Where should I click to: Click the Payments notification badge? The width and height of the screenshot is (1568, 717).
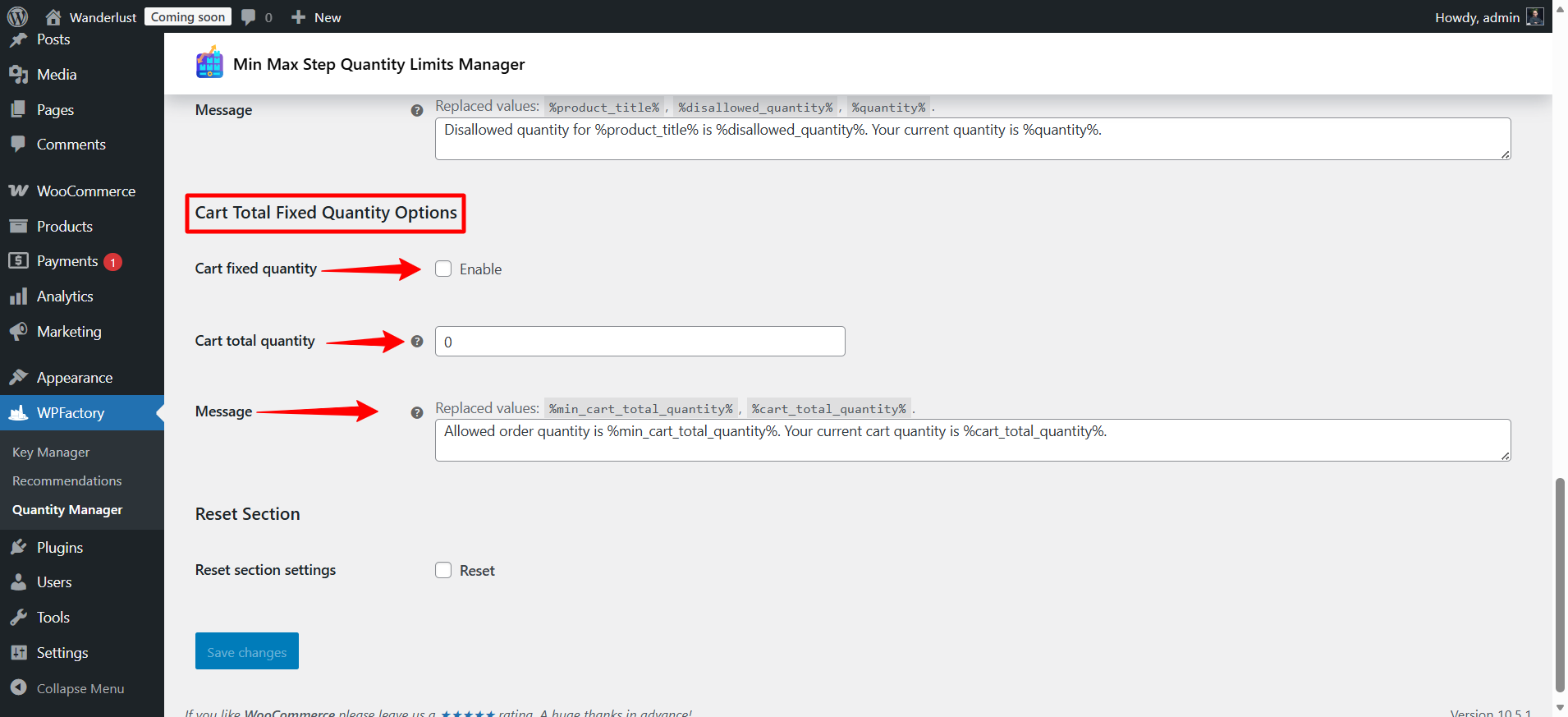click(x=113, y=262)
